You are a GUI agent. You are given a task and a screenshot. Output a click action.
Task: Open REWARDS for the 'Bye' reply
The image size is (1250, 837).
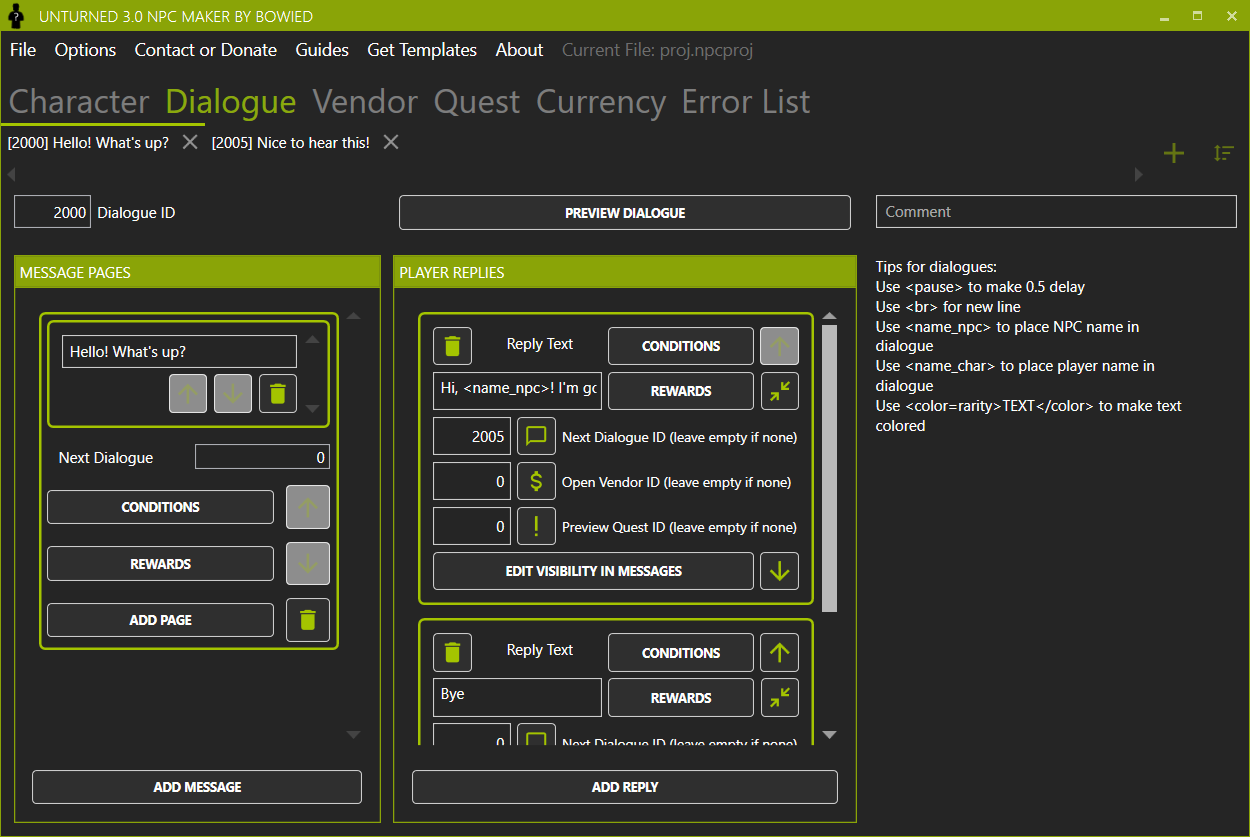[681, 697]
